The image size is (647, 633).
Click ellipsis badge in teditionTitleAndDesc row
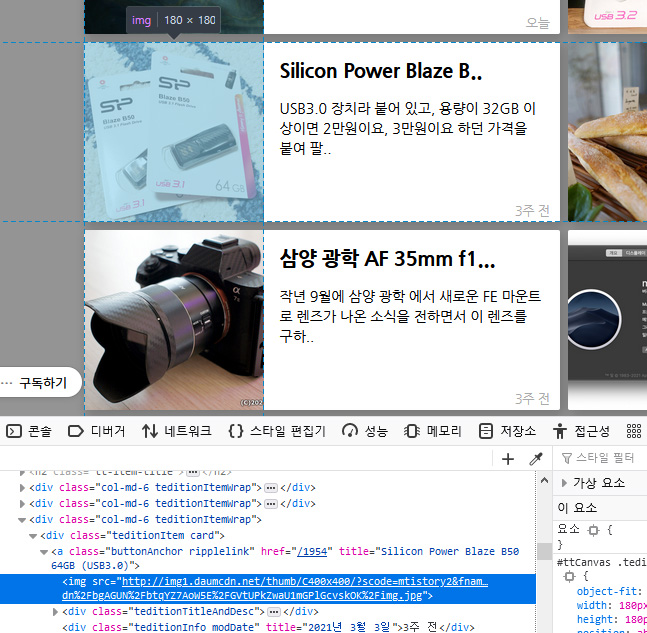[274, 612]
